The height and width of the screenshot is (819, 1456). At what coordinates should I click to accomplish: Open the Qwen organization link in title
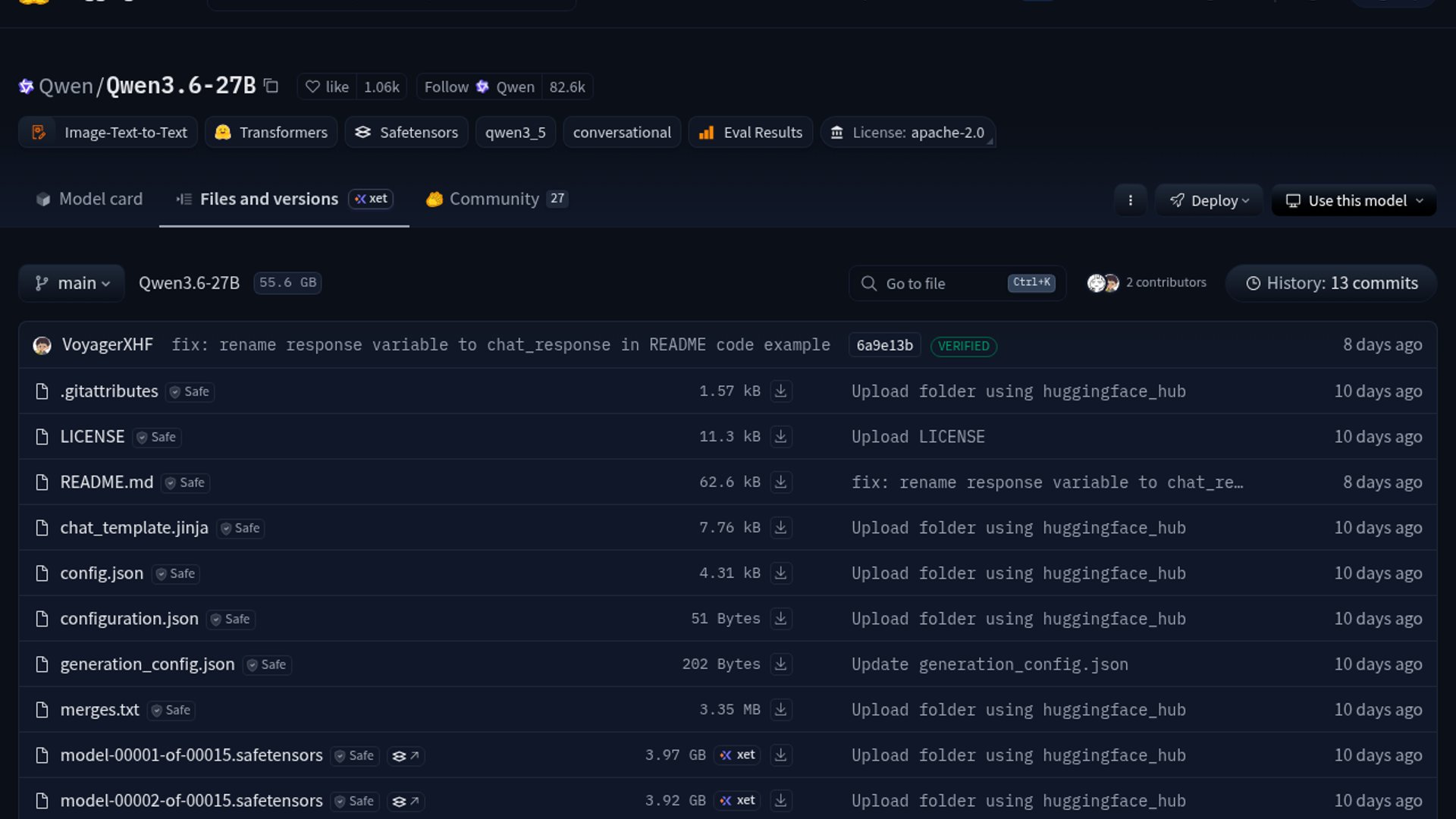65,86
